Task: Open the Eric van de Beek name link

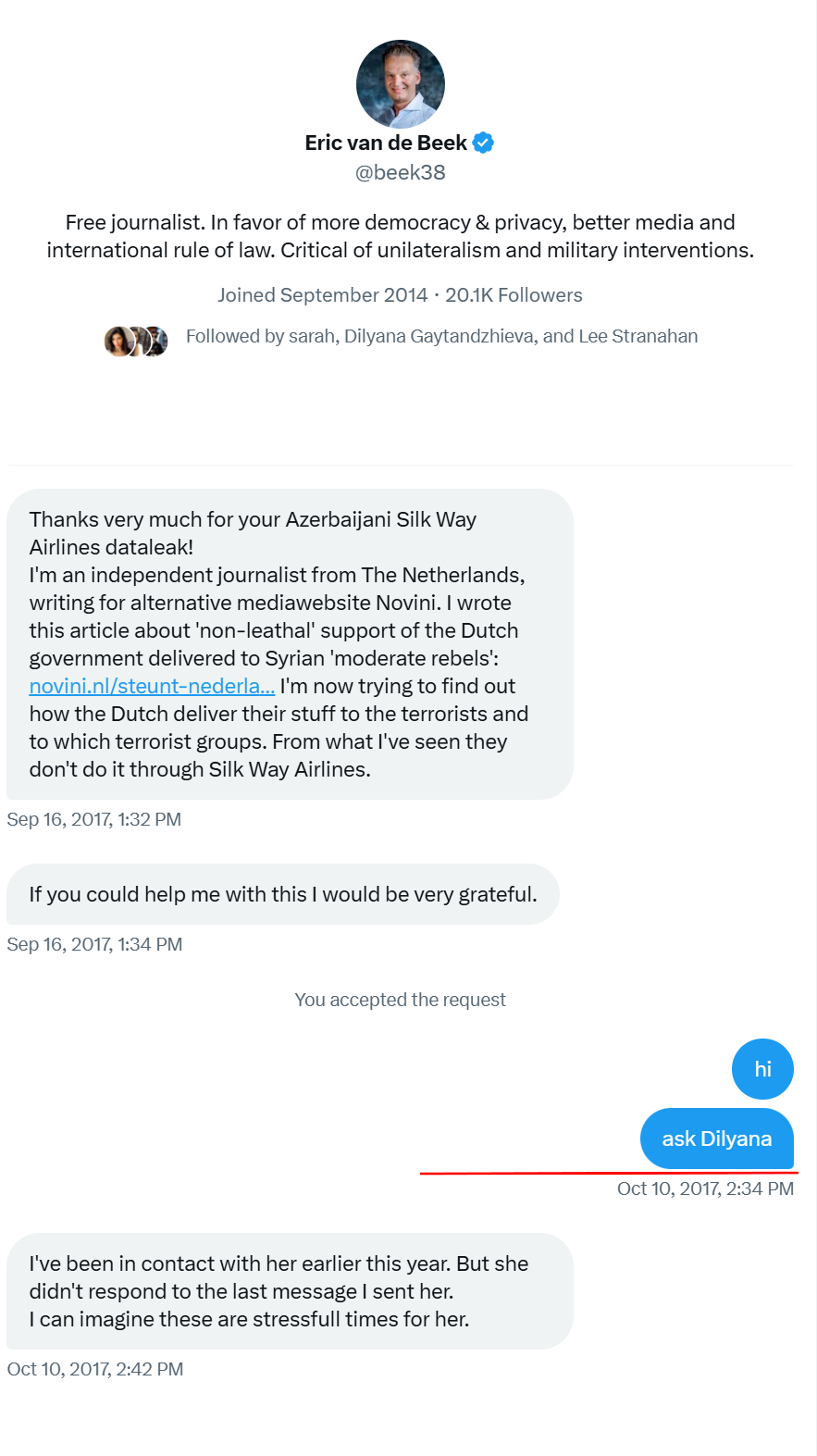Action: pos(386,143)
